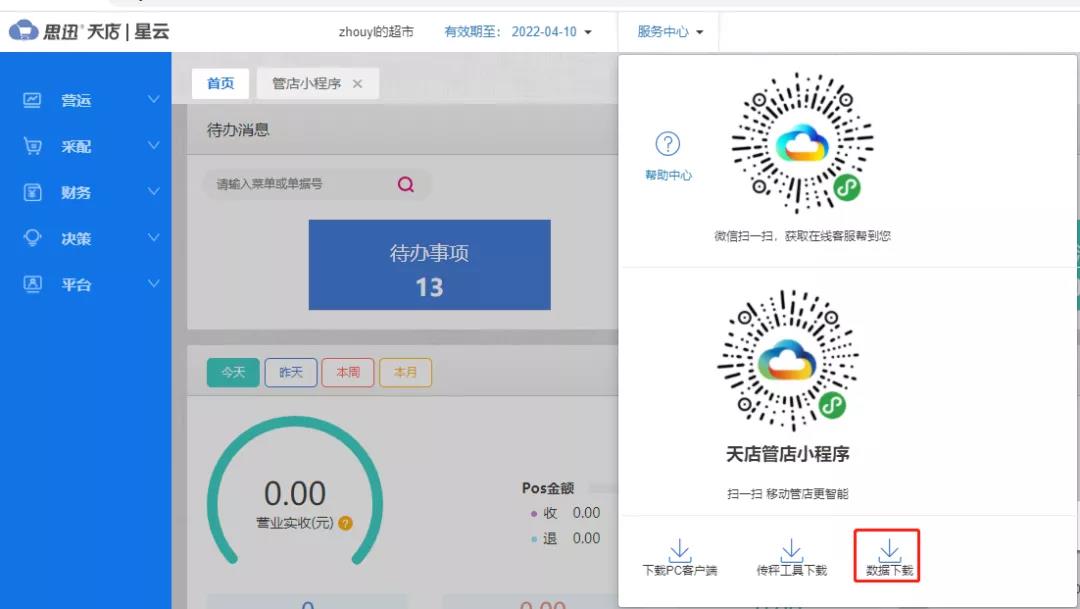Select the 管店小程序 tab

[x=308, y=83]
